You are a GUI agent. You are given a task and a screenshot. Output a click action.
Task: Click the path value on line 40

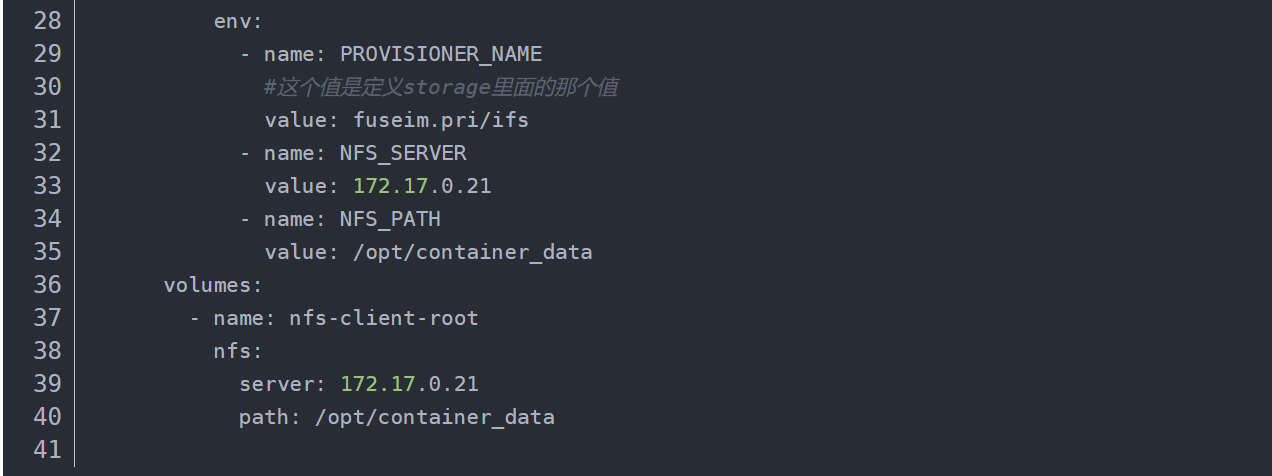[434, 417]
